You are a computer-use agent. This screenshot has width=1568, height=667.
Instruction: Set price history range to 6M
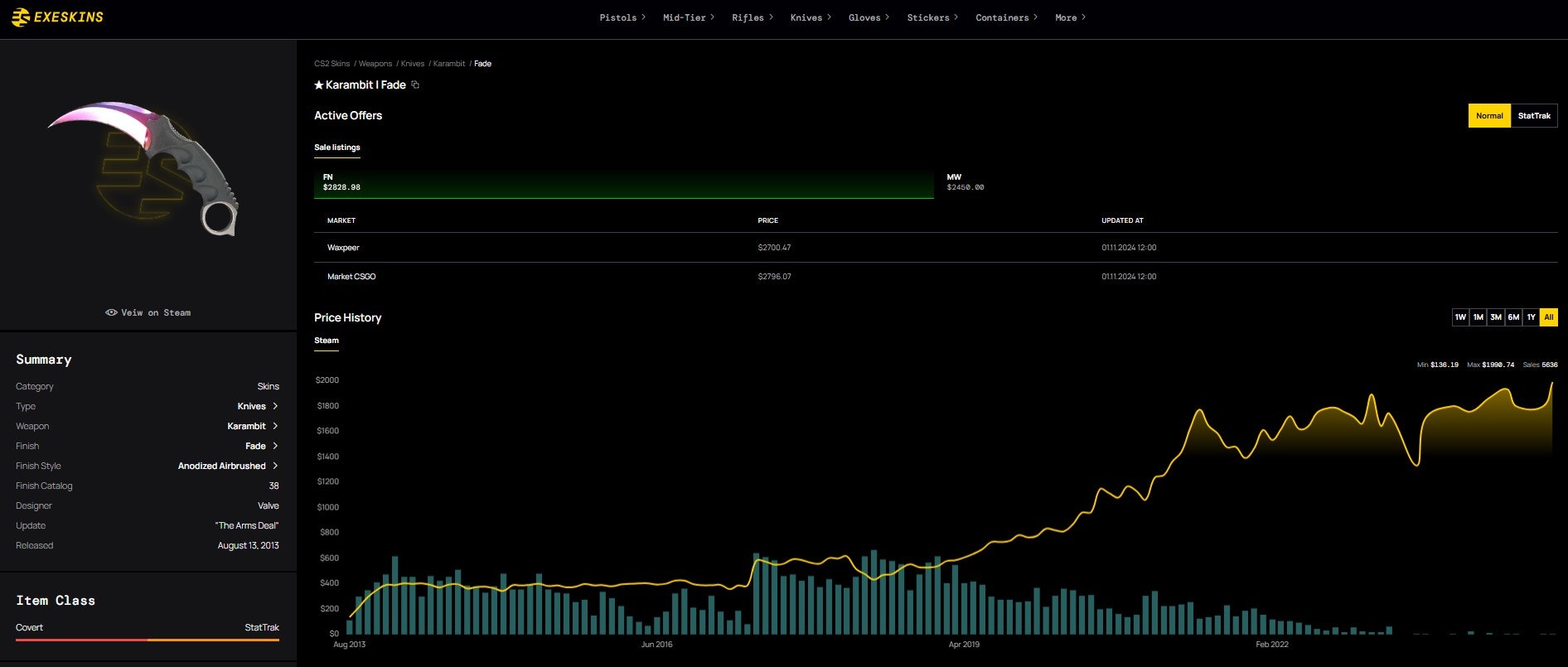pos(1513,317)
